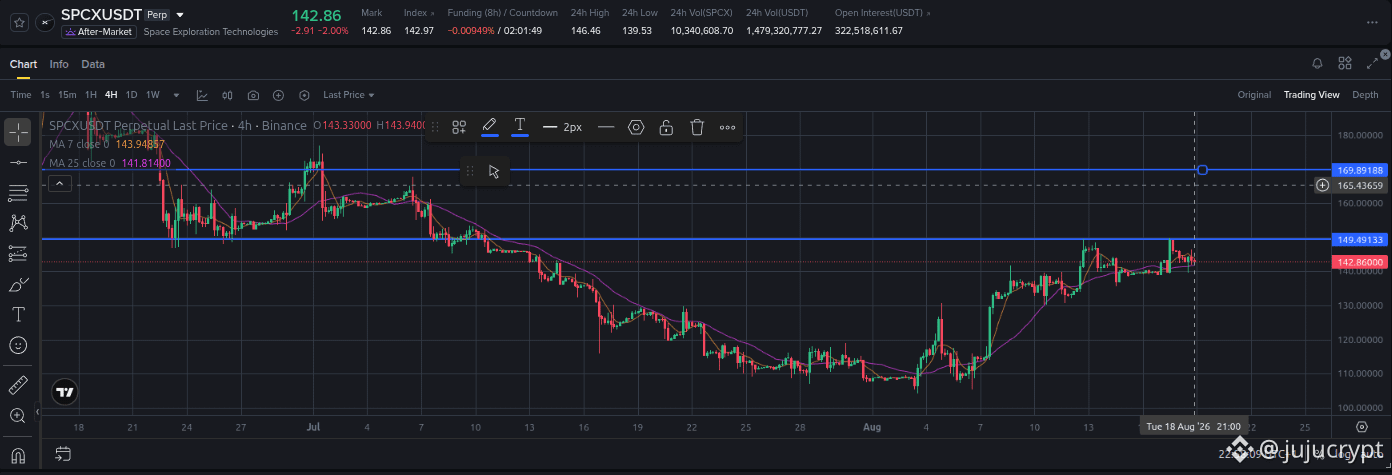
Task: Toggle lock on the selected drawing
Action: (x=666, y=127)
